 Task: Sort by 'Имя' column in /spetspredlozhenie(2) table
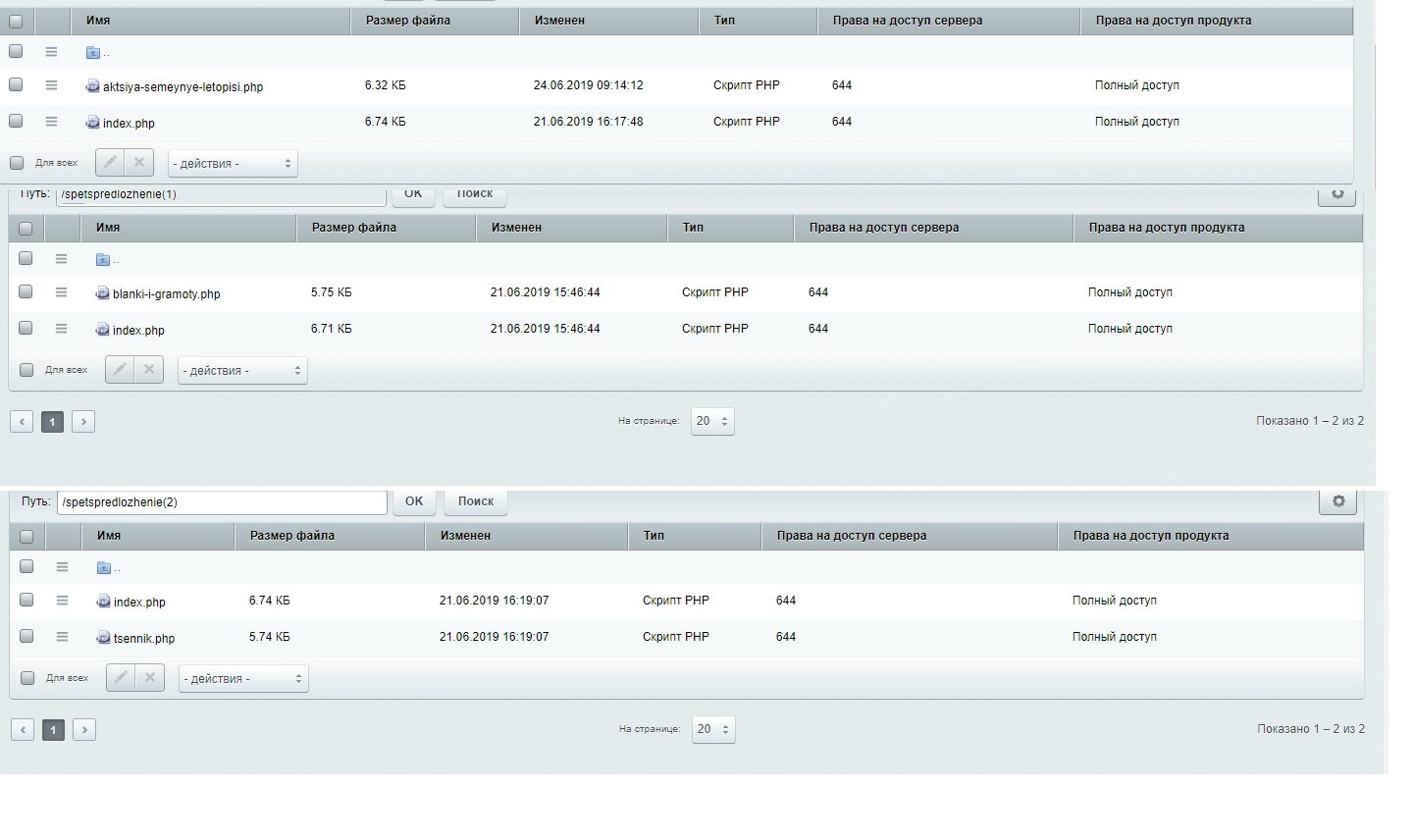pyautogui.click(x=158, y=536)
